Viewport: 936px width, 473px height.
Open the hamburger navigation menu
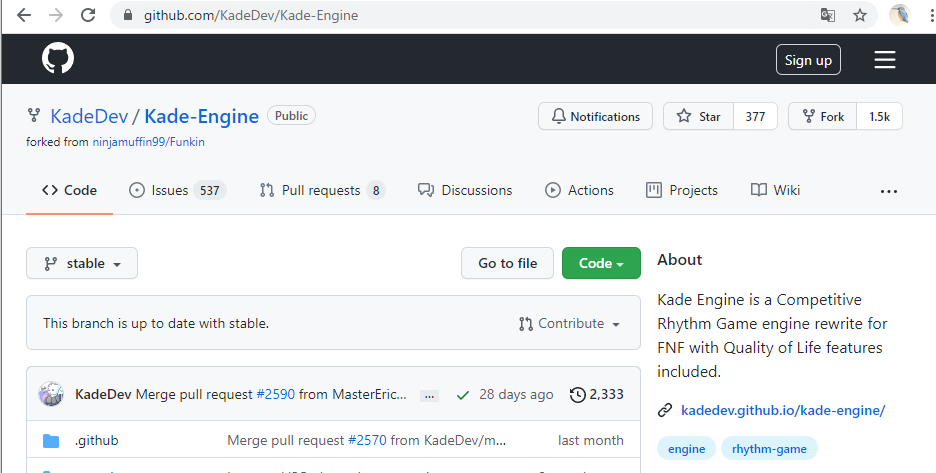point(884,60)
